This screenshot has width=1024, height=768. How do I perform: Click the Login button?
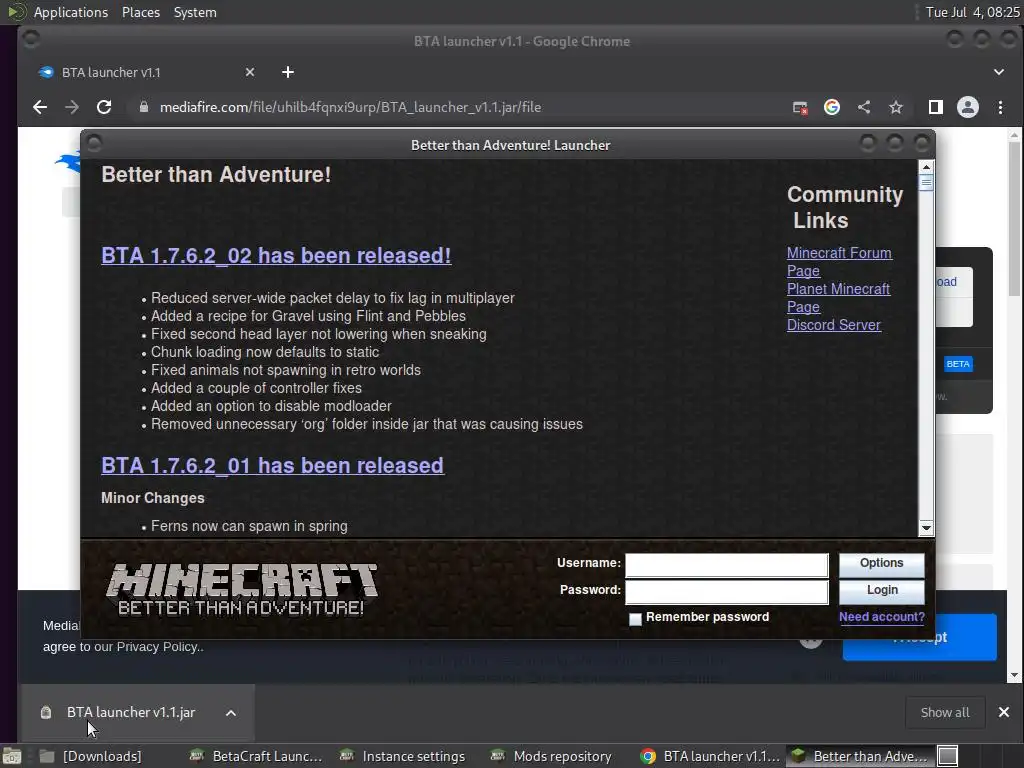coord(881,590)
